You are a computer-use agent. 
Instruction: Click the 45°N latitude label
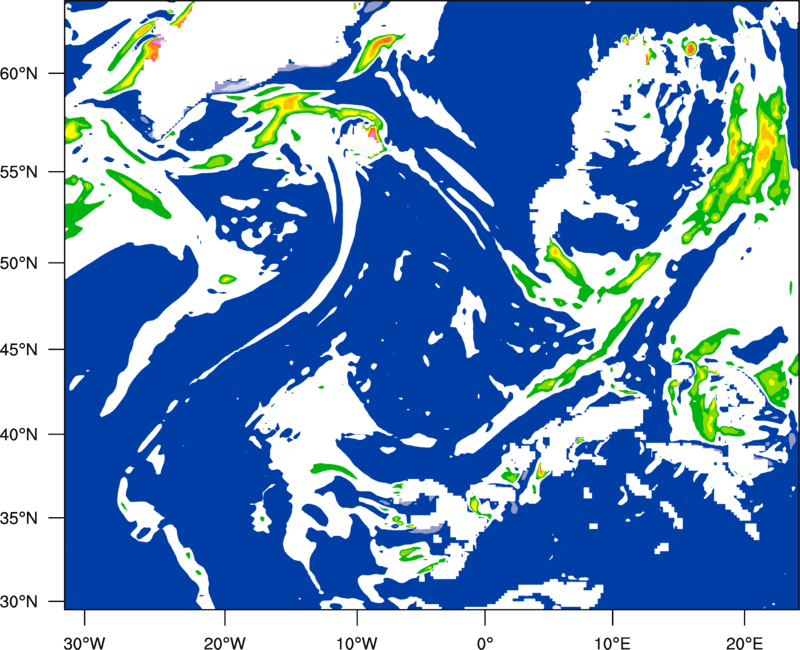click(x=19, y=350)
